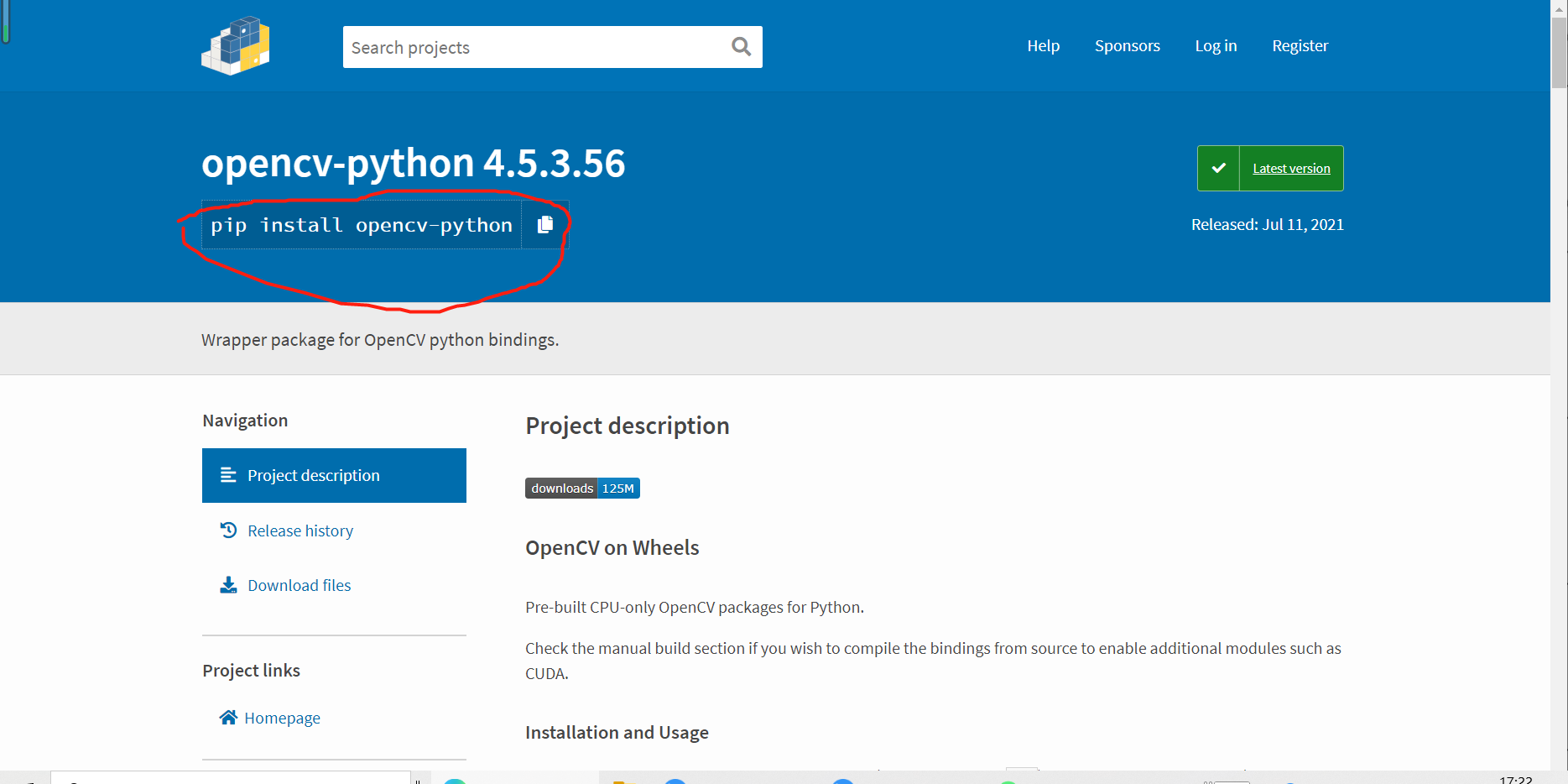Image resolution: width=1568 pixels, height=784 pixels.
Task: Open the Help page
Action: (1044, 46)
